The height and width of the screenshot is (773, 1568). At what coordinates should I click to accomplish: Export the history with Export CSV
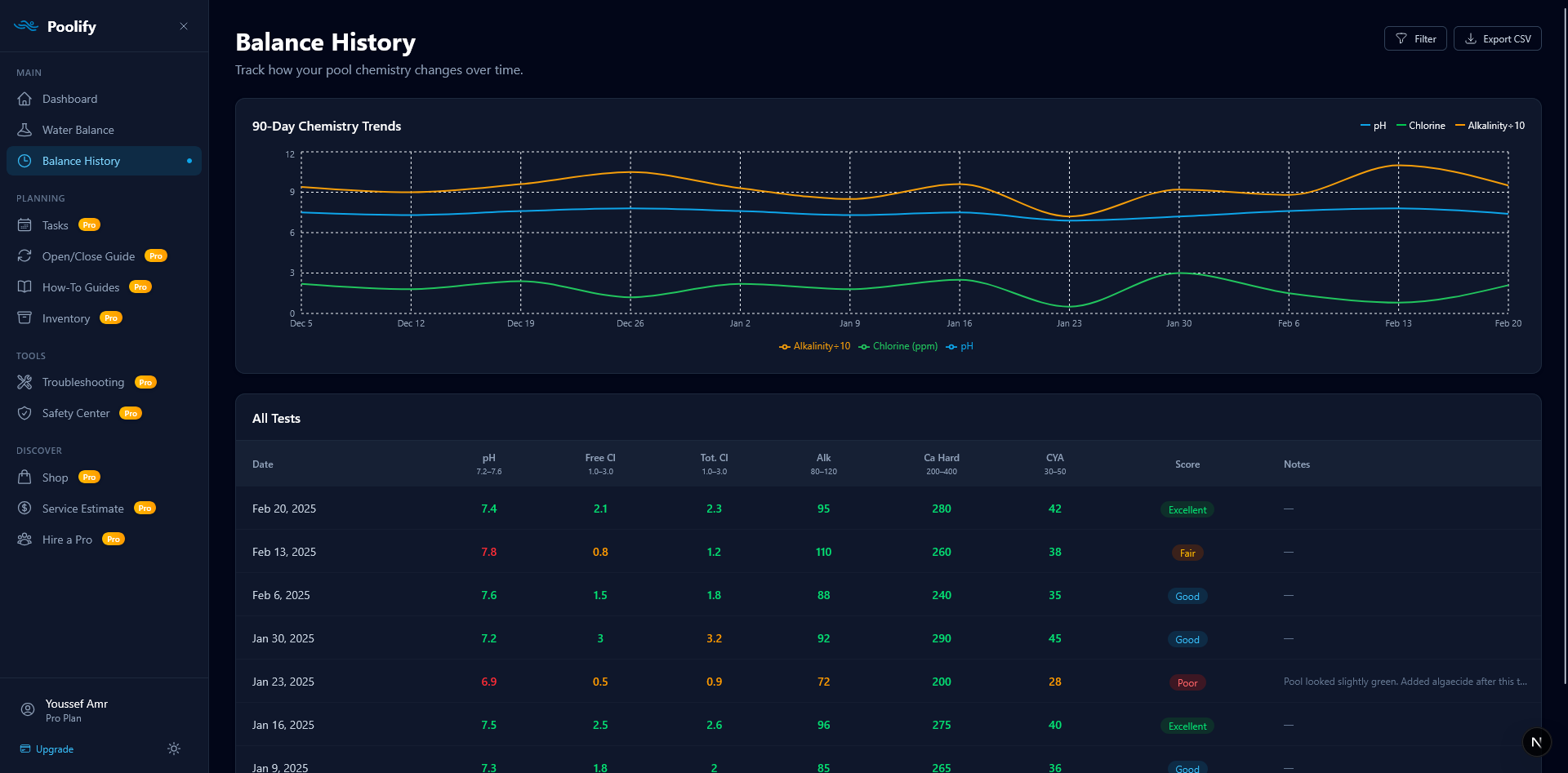click(x=1498, y=38)
